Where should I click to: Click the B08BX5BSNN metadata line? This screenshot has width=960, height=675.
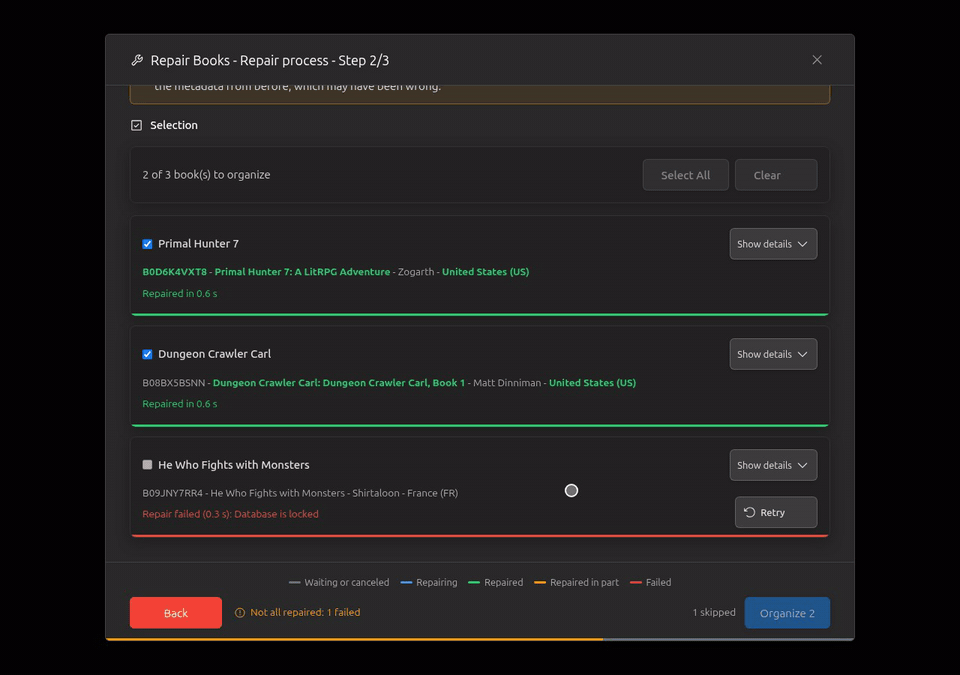click(389, 382)
